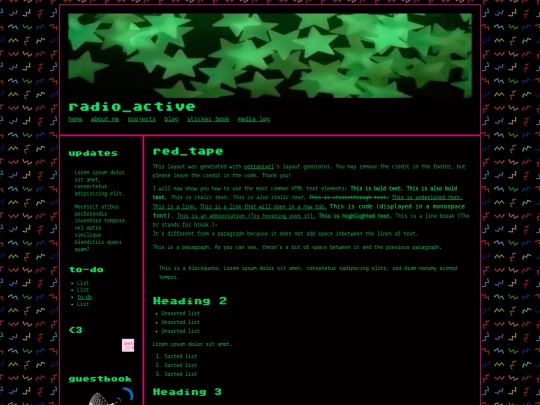Click the 'This is underlined text.' phrase
The height and width of the screenshot is (405, 540).
(x=427, y=197)
